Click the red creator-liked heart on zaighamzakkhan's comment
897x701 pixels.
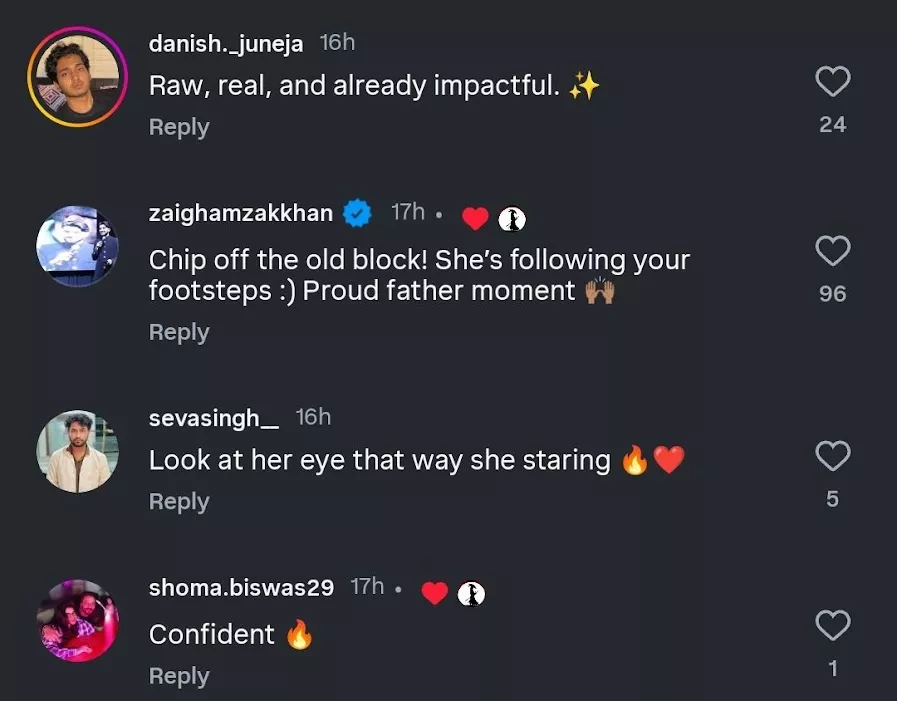click(475, 218)
